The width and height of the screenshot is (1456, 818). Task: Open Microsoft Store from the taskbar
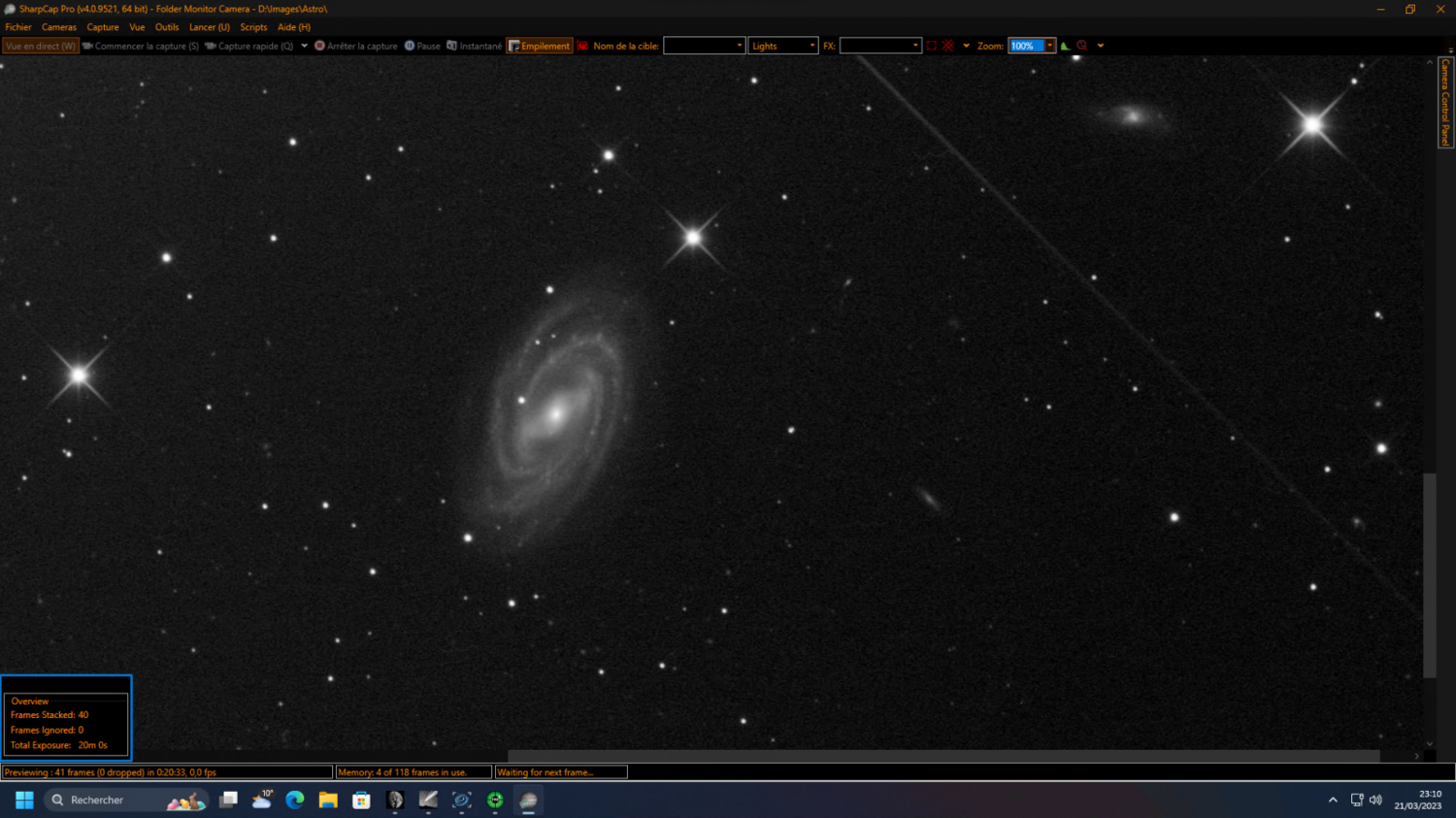coord(361,800)
